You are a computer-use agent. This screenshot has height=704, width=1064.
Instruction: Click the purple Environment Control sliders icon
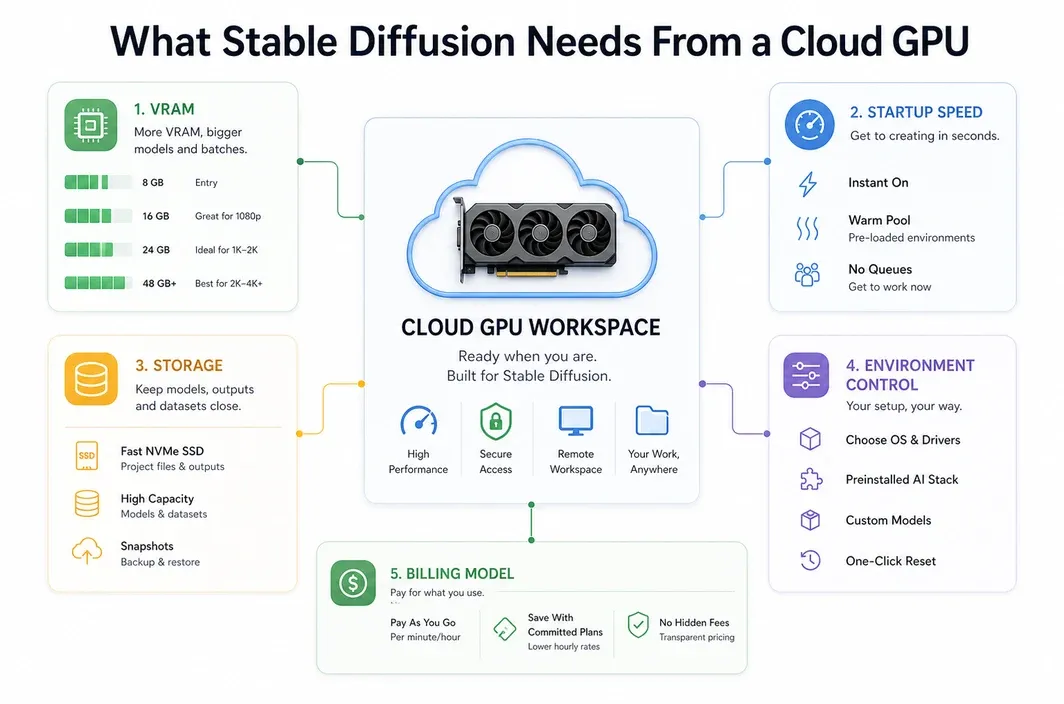[x=806, y=375]
